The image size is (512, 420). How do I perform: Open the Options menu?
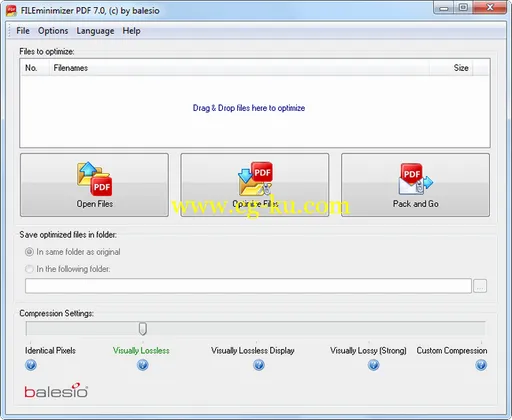tap(53, 31)
